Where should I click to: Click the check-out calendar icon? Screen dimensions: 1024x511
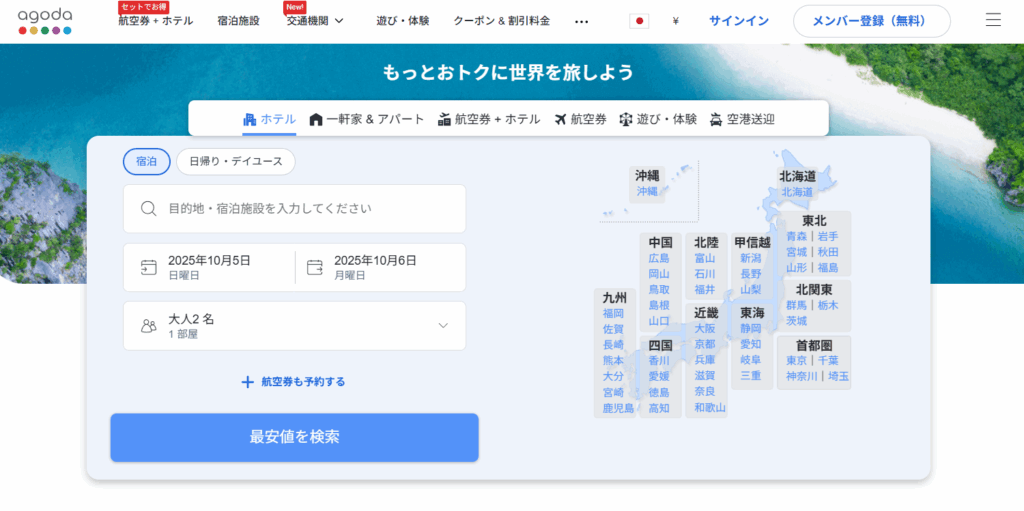point(315,267)
